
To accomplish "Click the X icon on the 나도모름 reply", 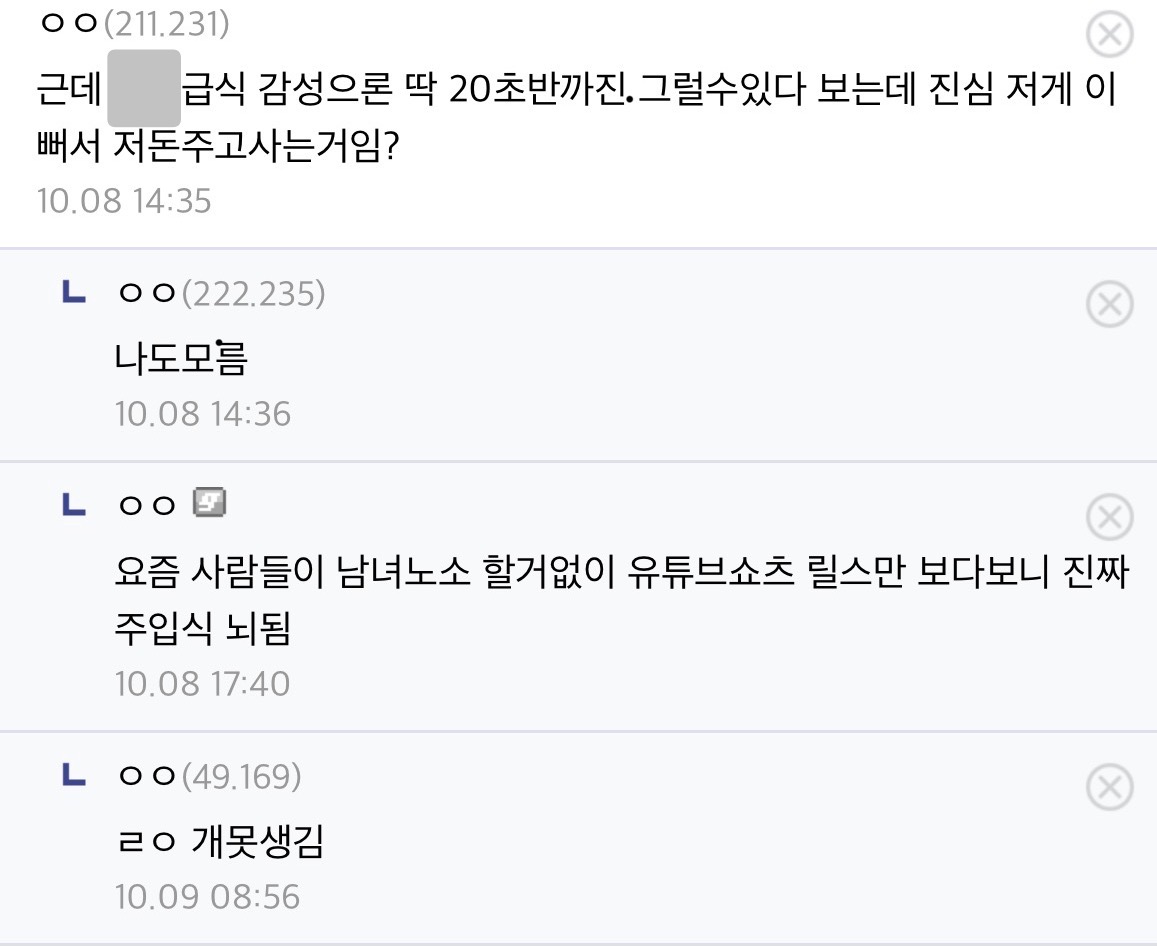I will pos(1109,304).
